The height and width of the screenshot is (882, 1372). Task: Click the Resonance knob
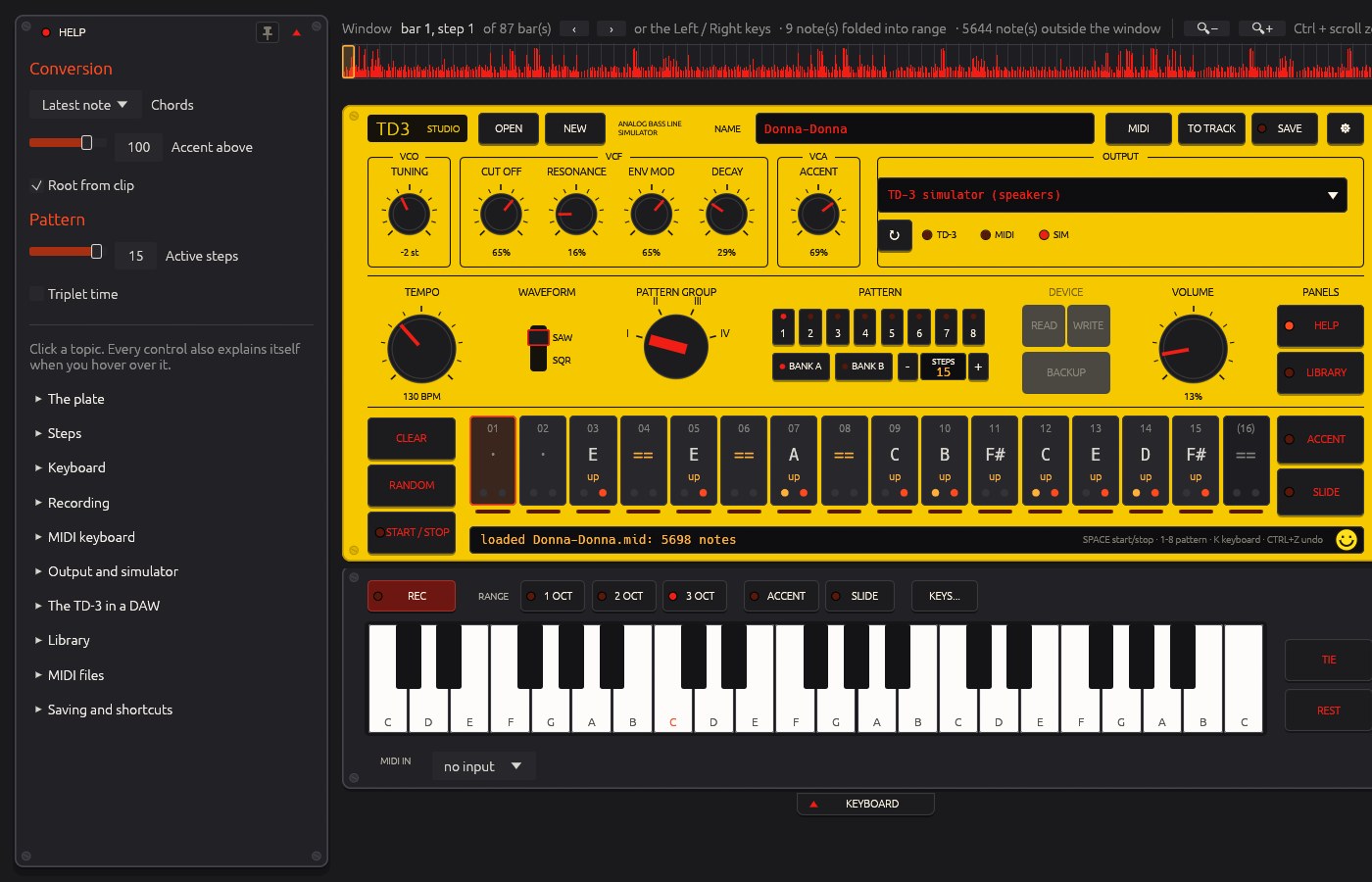pyautogui.click(x=576, y=214)
